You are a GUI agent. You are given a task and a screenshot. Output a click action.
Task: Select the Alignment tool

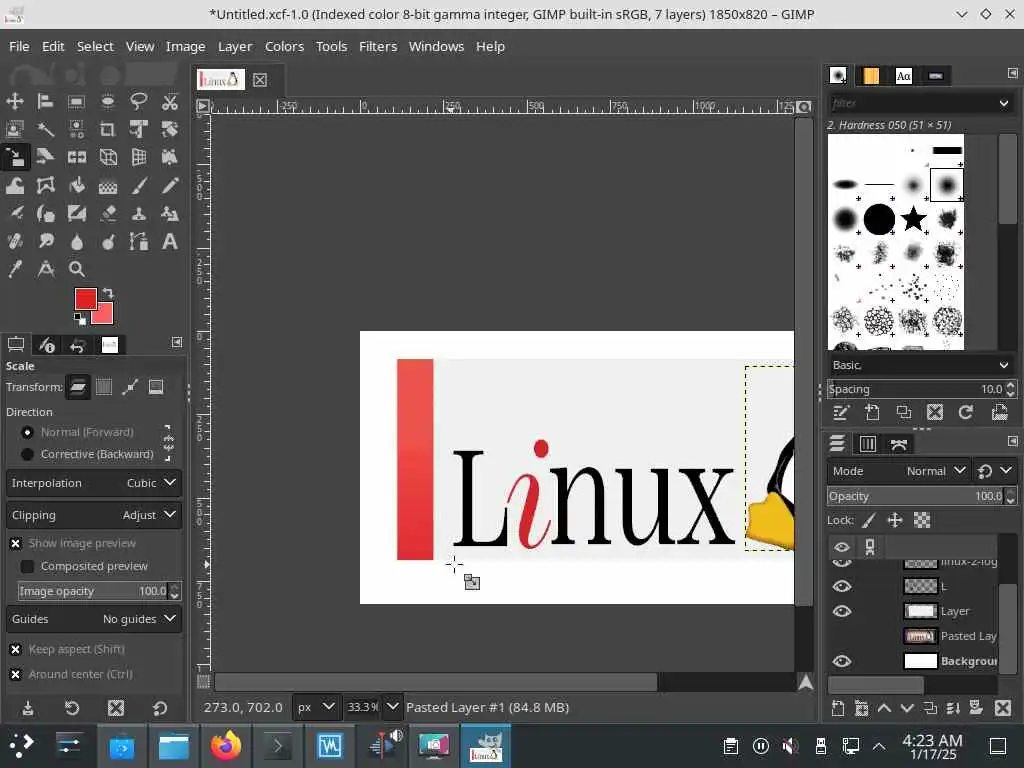click(x=46, y=101)
